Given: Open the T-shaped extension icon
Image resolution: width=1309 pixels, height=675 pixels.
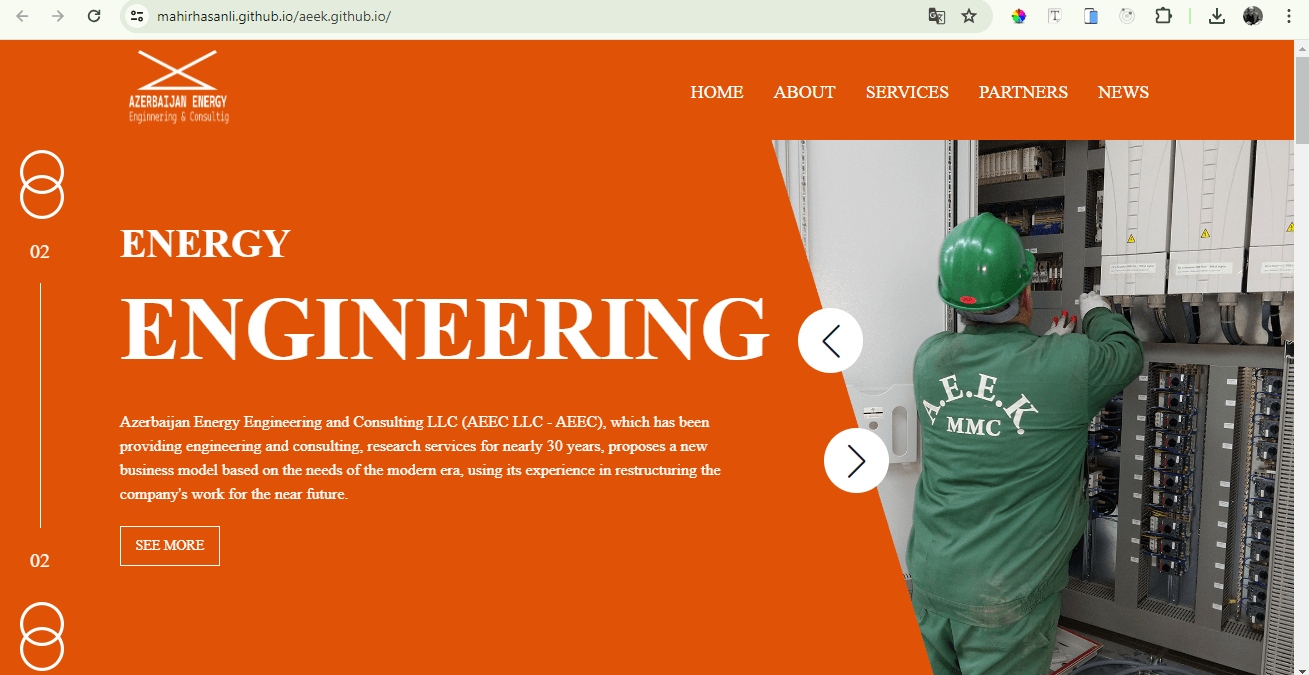Looking at the screenshot, I should 1054,16.
